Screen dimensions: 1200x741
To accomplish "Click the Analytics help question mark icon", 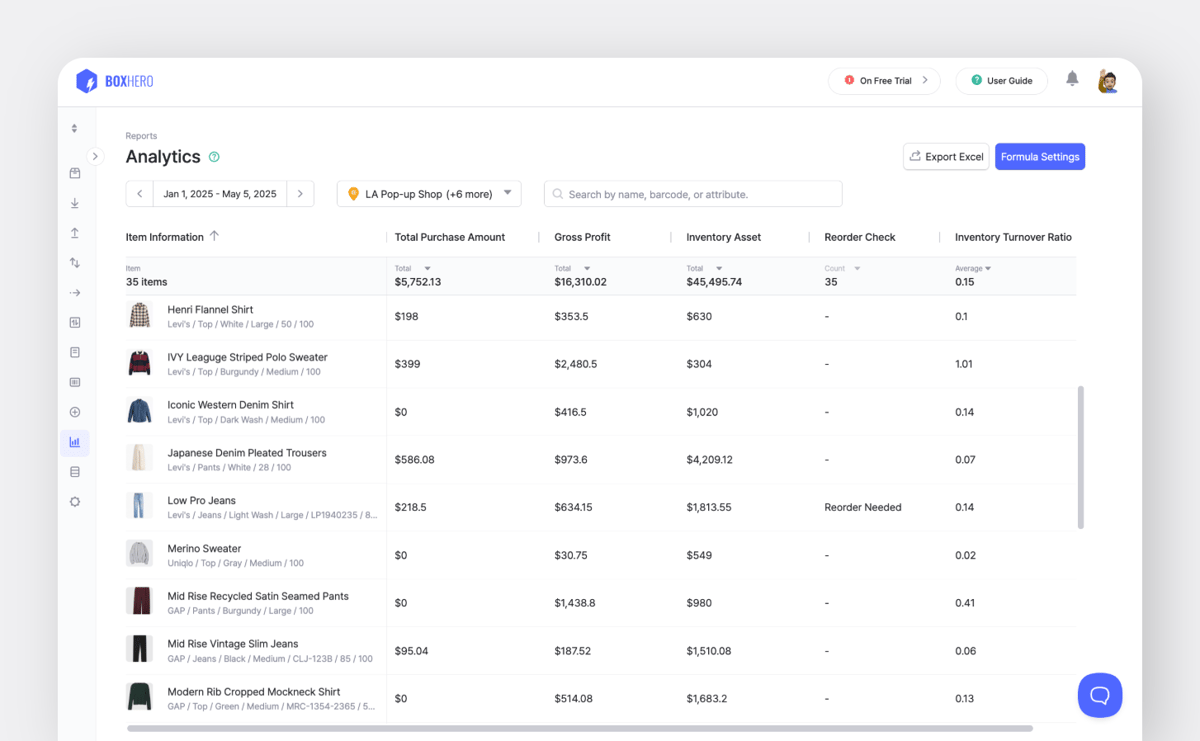I will [214, 157].
